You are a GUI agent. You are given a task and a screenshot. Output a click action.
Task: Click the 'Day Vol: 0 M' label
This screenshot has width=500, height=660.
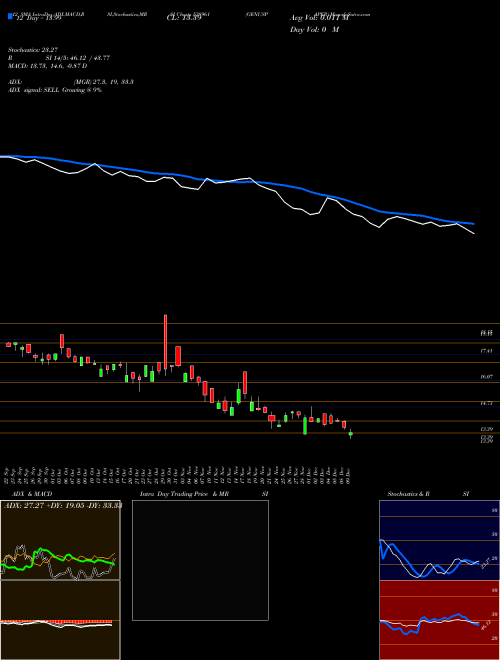[314, 30]
